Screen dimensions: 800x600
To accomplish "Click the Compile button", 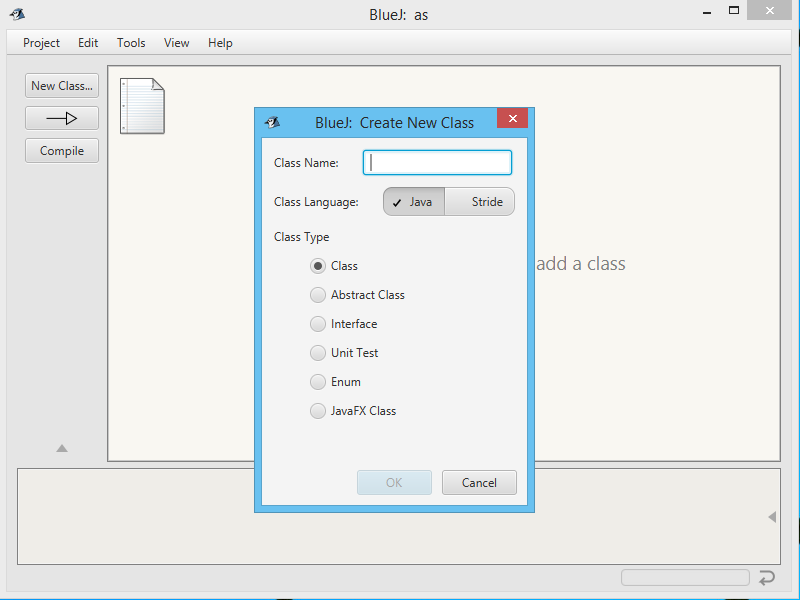I will point(62,151).
